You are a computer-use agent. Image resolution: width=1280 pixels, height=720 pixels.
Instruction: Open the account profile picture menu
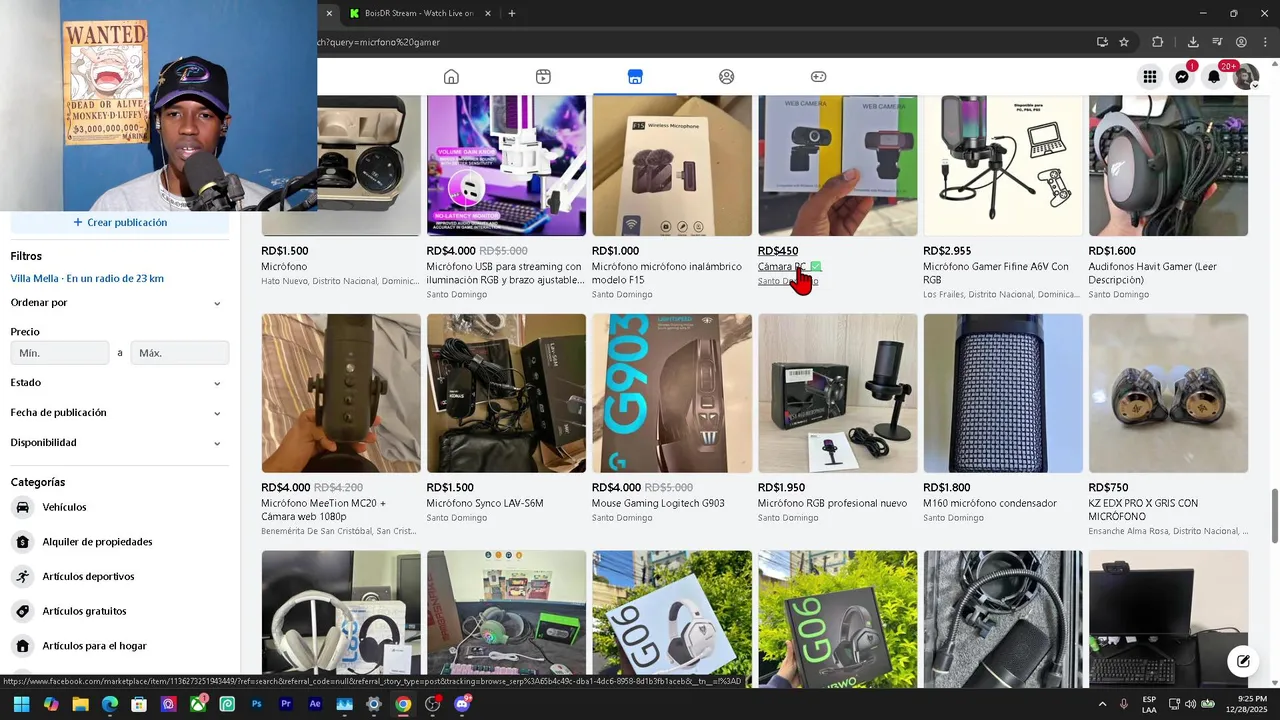[1246, 77]
